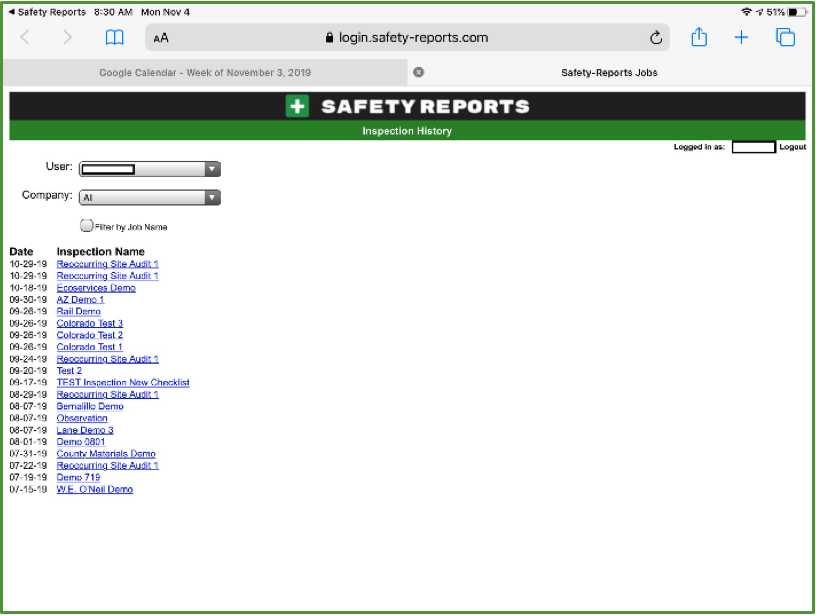Screen dimensions: 816x615
Task: Open the Safari bookmarks book icon
Action: pyautogui.click(x=114, y=37)
